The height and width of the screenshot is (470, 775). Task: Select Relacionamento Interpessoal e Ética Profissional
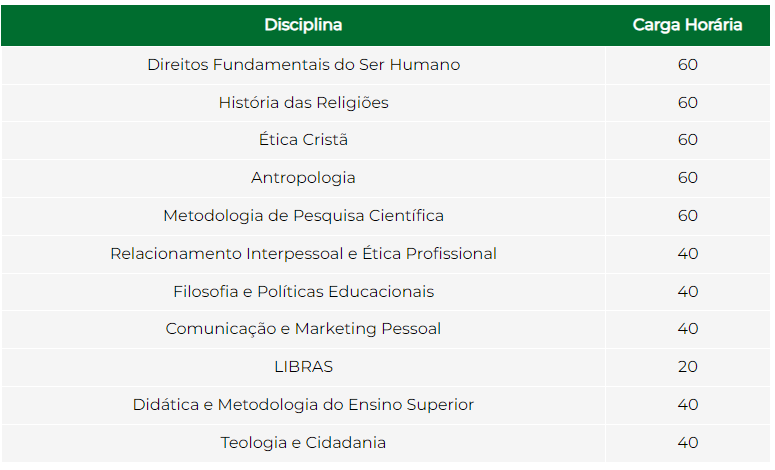(303, 254)
